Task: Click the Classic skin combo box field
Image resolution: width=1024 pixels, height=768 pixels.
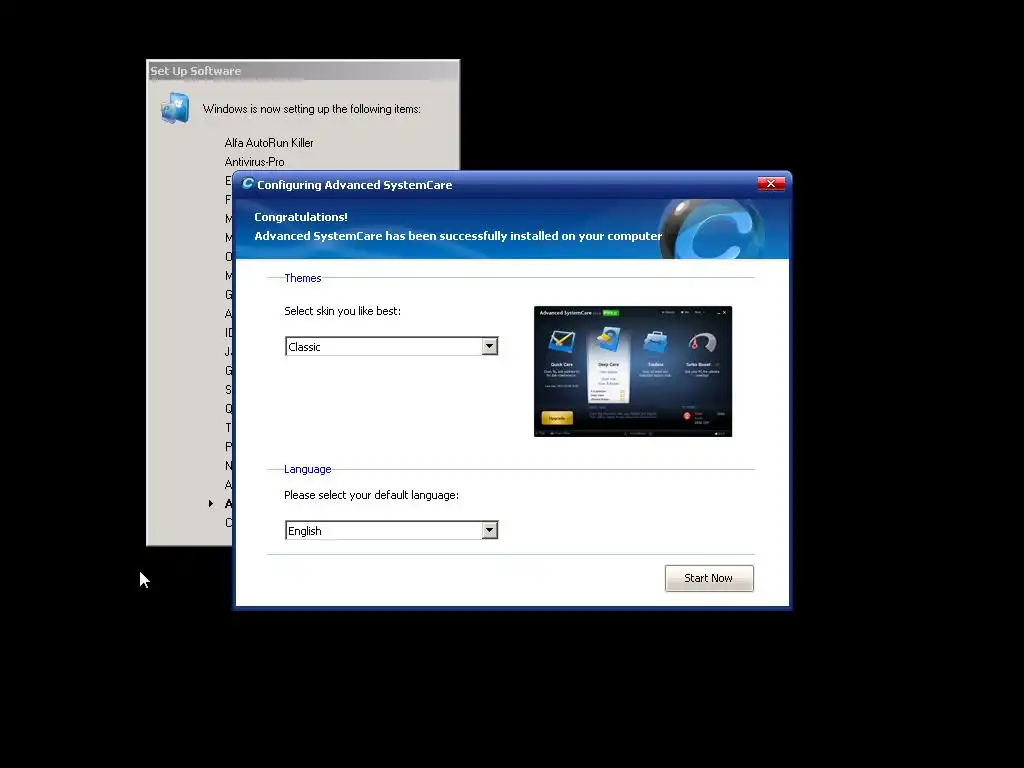Action: (x=391, y=346)
